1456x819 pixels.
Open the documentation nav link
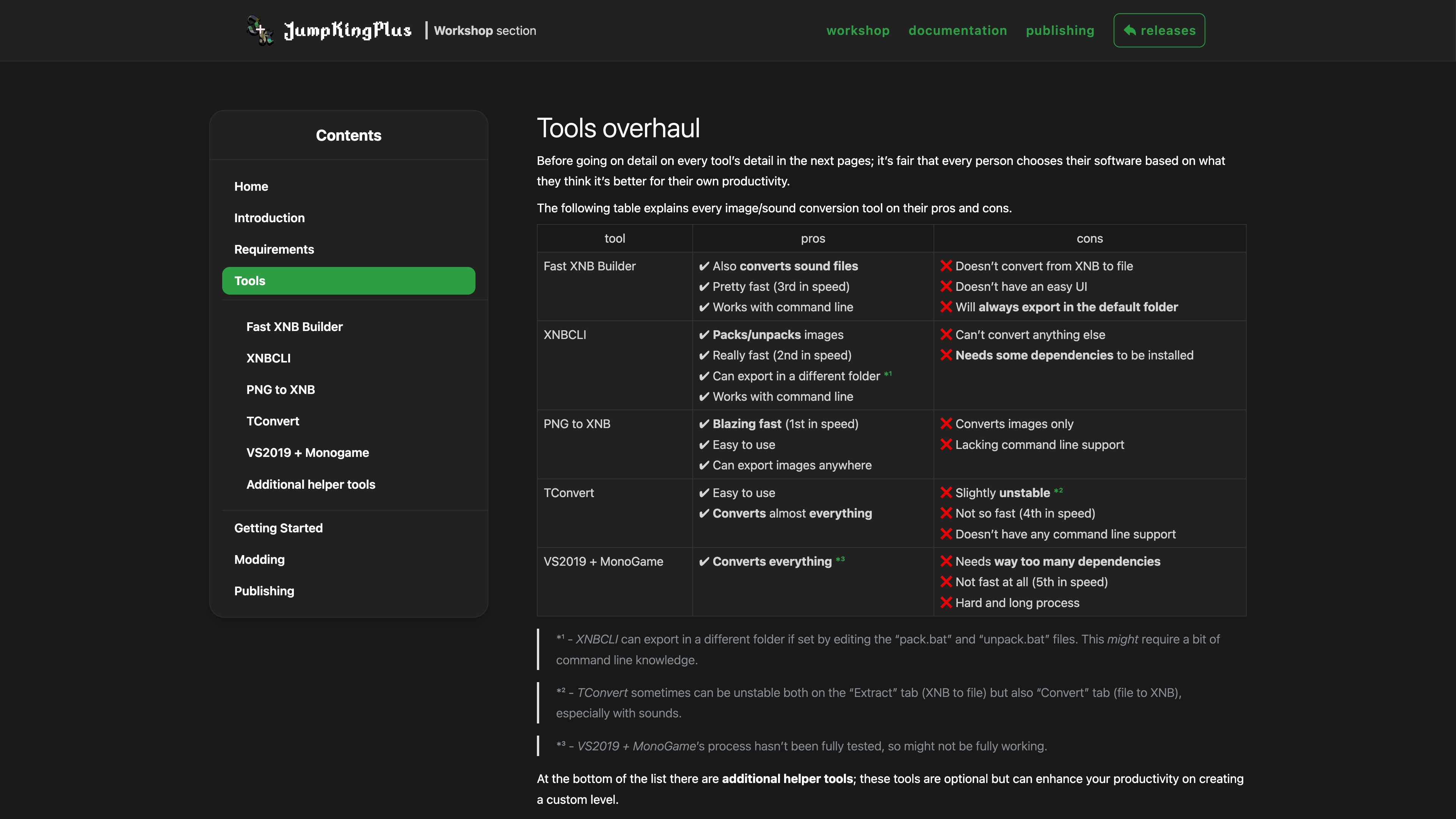pos(957,30)
